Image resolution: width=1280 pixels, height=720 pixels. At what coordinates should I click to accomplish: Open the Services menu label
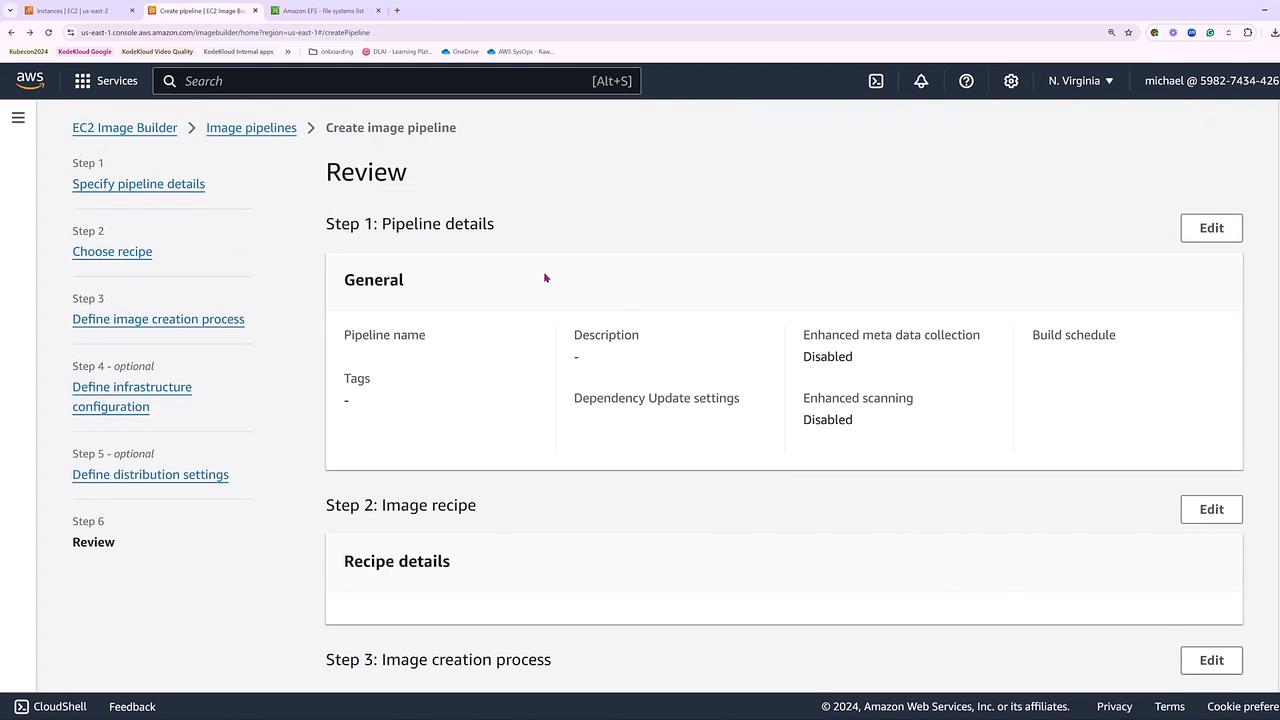coord(117,81)
